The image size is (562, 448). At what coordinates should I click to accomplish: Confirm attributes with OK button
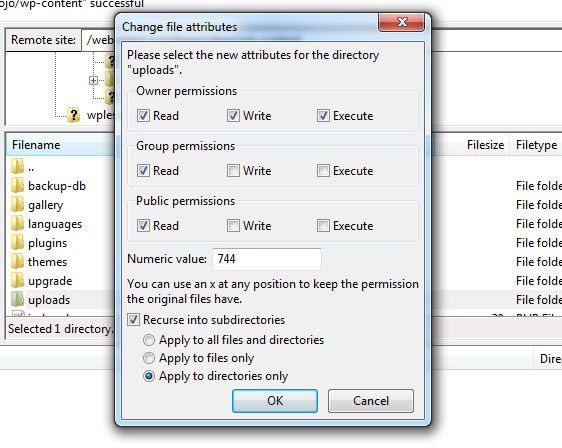275,401
